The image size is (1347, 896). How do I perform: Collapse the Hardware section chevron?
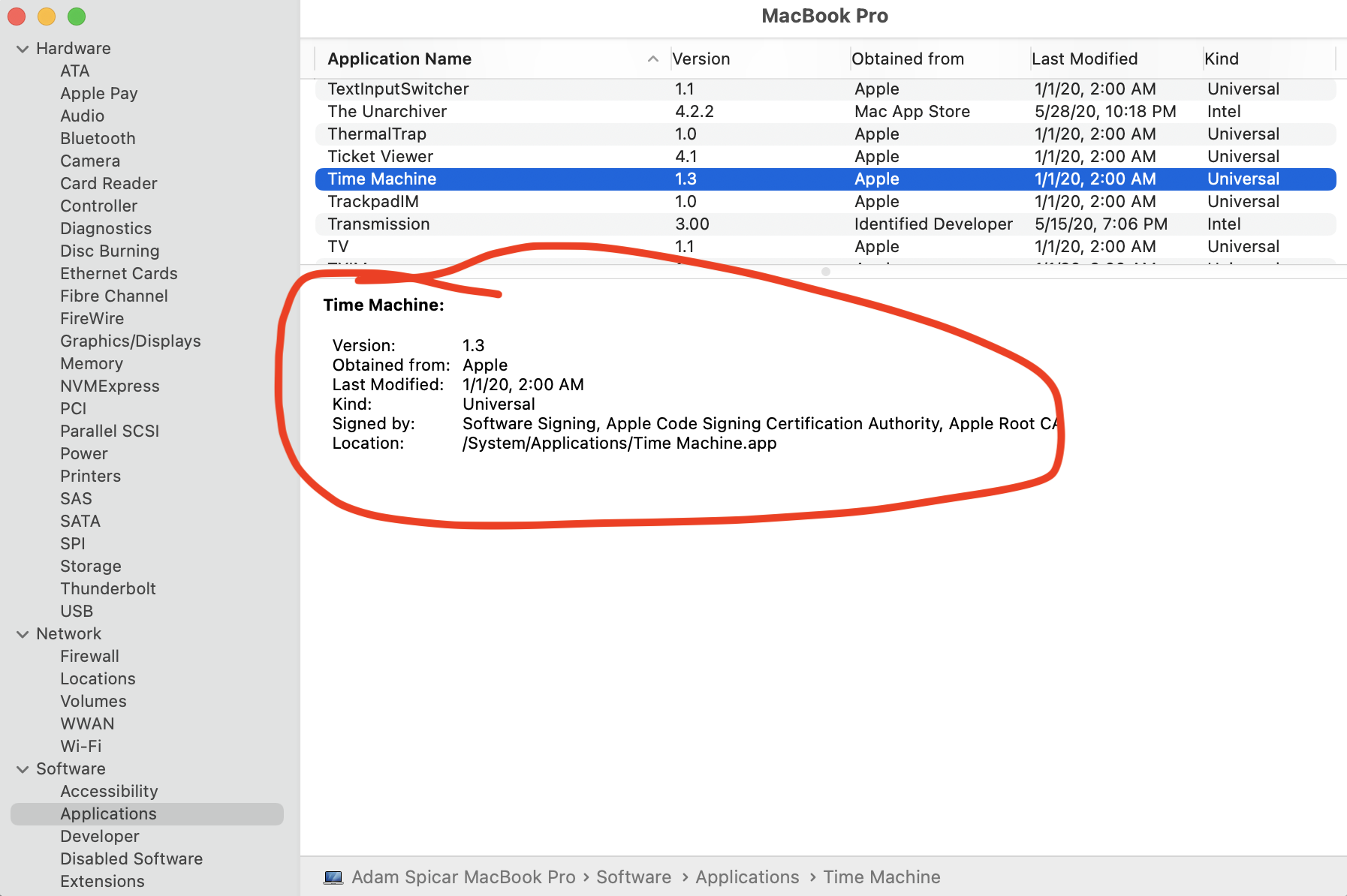tap(23, 49)
